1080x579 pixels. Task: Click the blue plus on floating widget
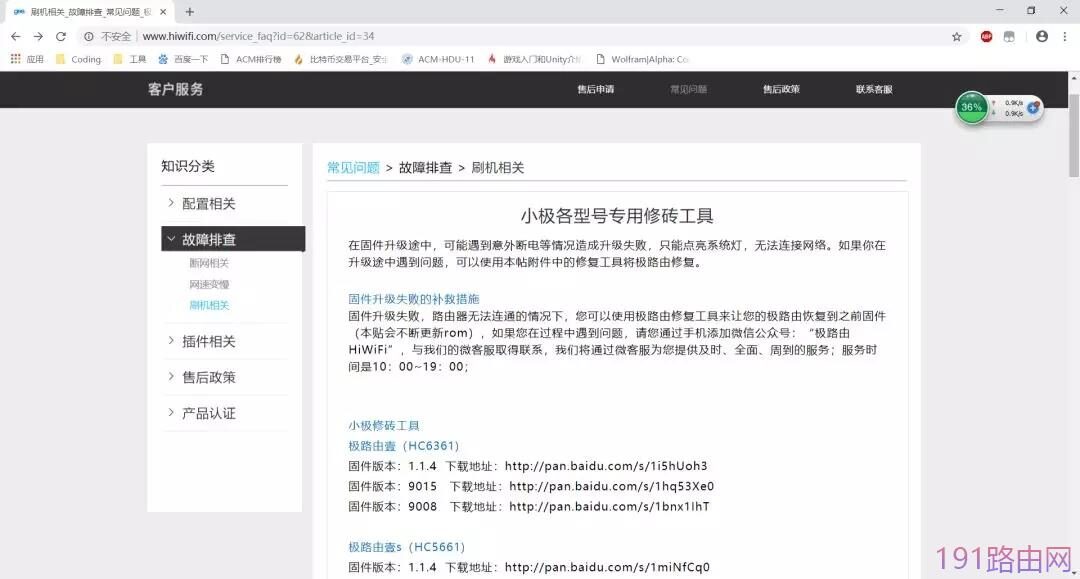pyautogui.click(x=1032, y=107)
